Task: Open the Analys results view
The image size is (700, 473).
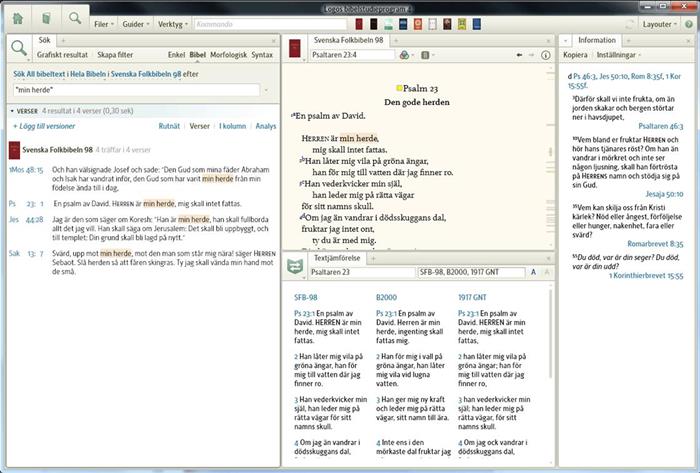Action: pos(266,126)
